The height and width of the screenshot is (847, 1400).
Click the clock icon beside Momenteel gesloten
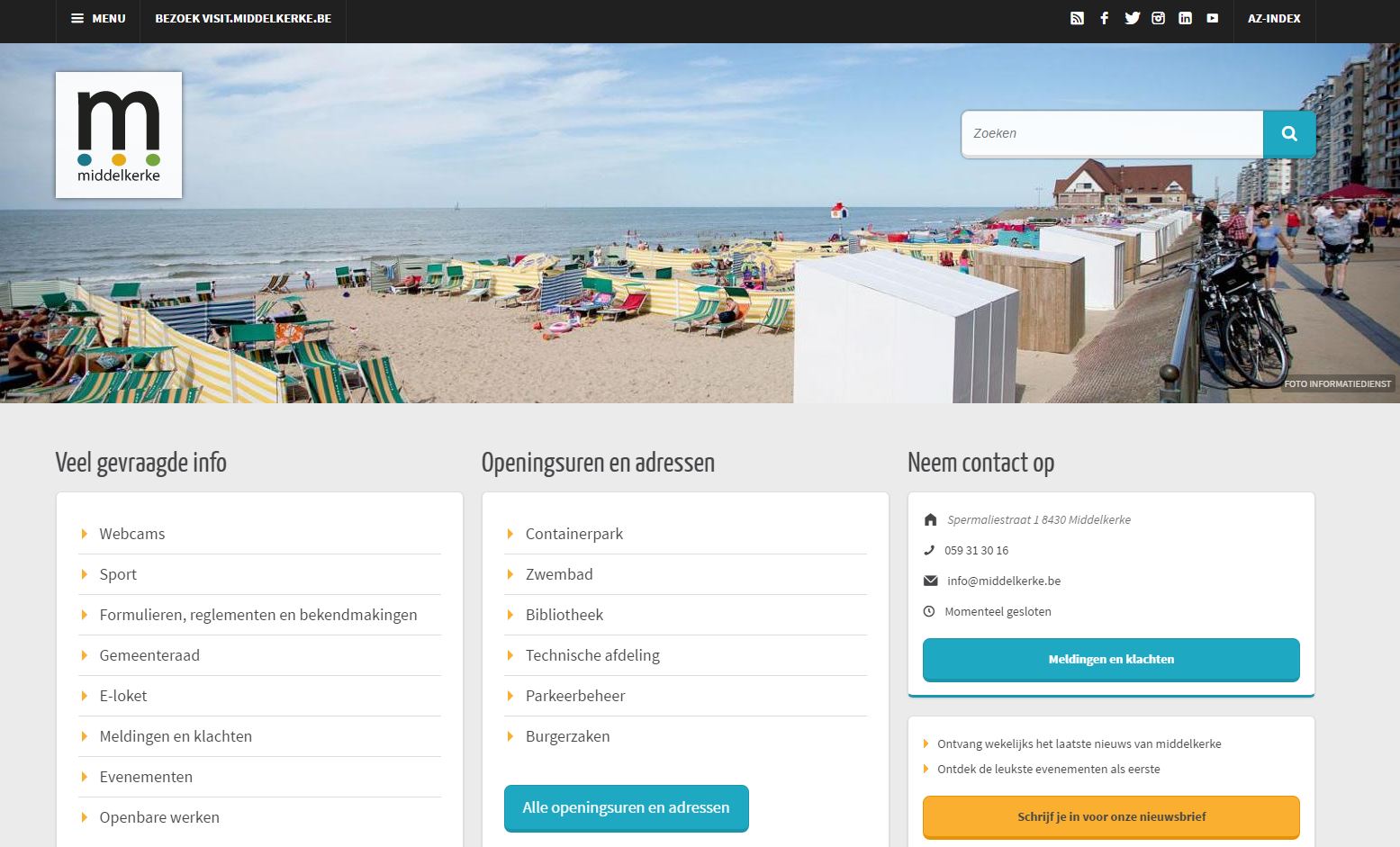click(929, 611)
